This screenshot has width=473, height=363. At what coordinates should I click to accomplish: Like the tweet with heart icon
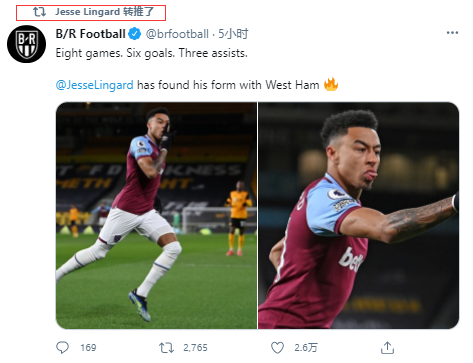pyautogui.click(x=277, y=348)
